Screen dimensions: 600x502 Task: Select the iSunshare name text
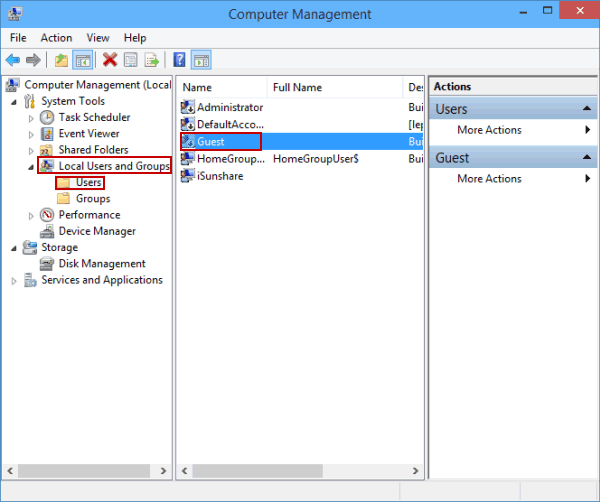(220, 176)
